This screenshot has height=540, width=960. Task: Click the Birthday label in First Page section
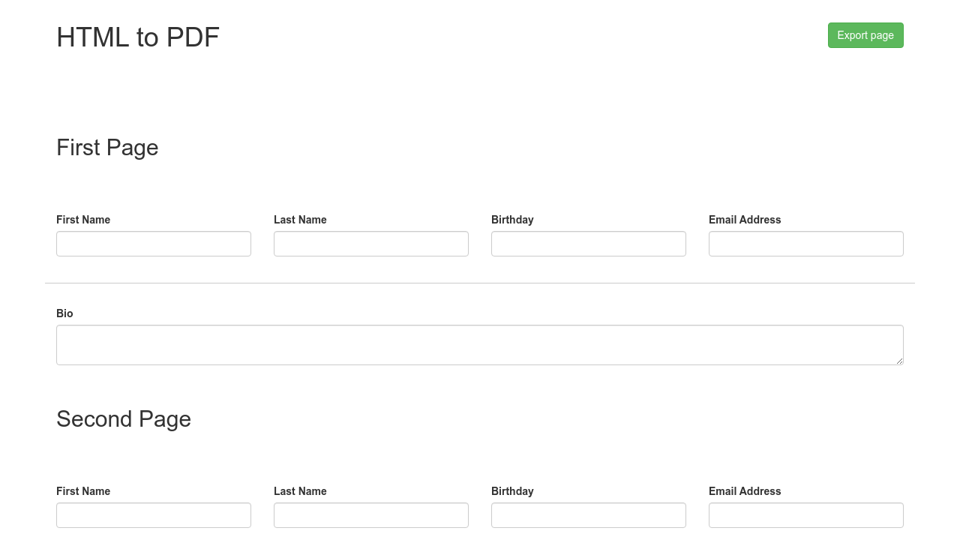tap(512, 220)
